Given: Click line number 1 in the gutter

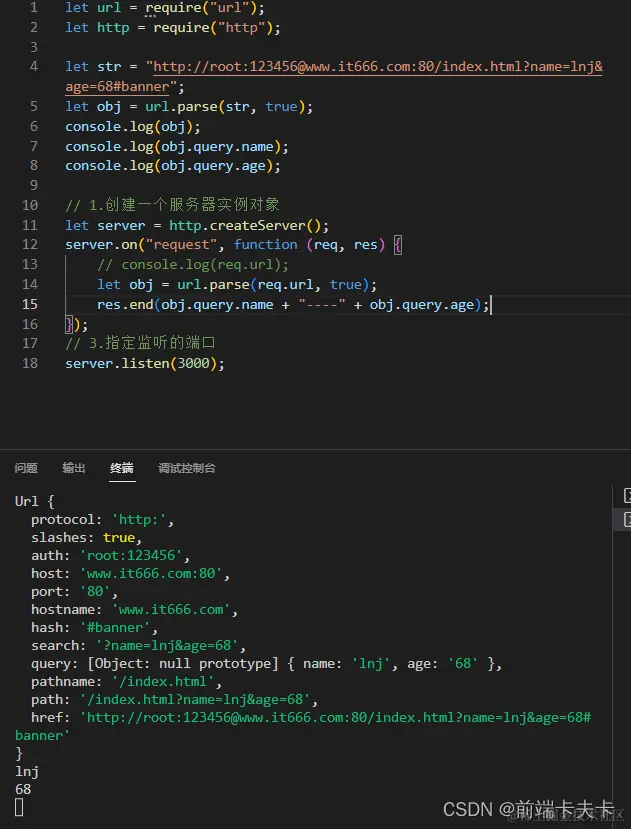Looking at the screenshot, I should [34, 7].
